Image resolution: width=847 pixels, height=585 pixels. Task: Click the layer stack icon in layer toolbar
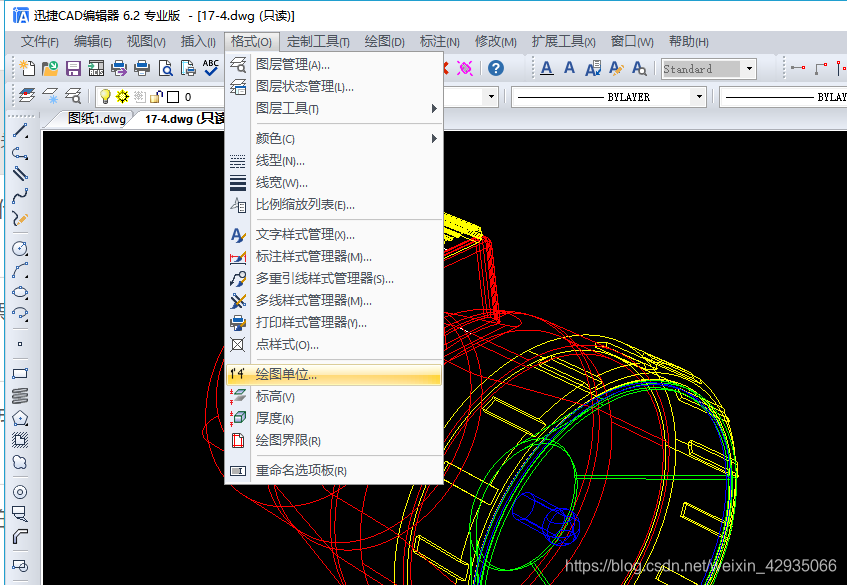point(27,96)
